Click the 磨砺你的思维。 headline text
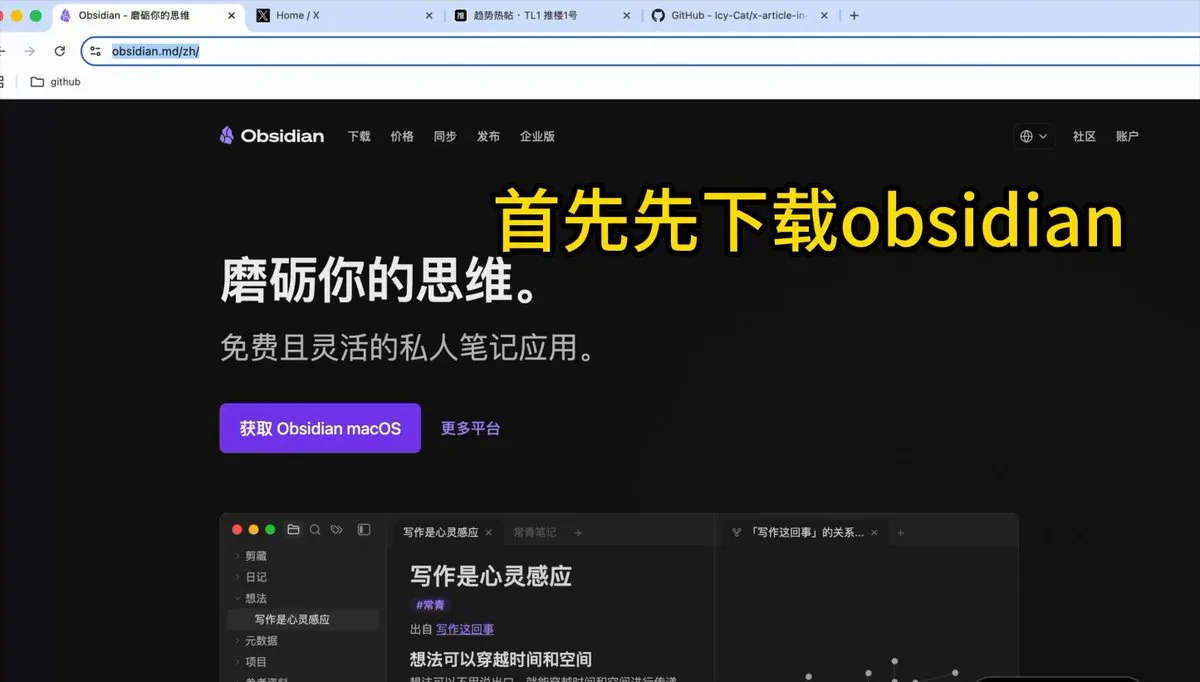The width and height of the screenshot is (1200, 682). point(382,283)
